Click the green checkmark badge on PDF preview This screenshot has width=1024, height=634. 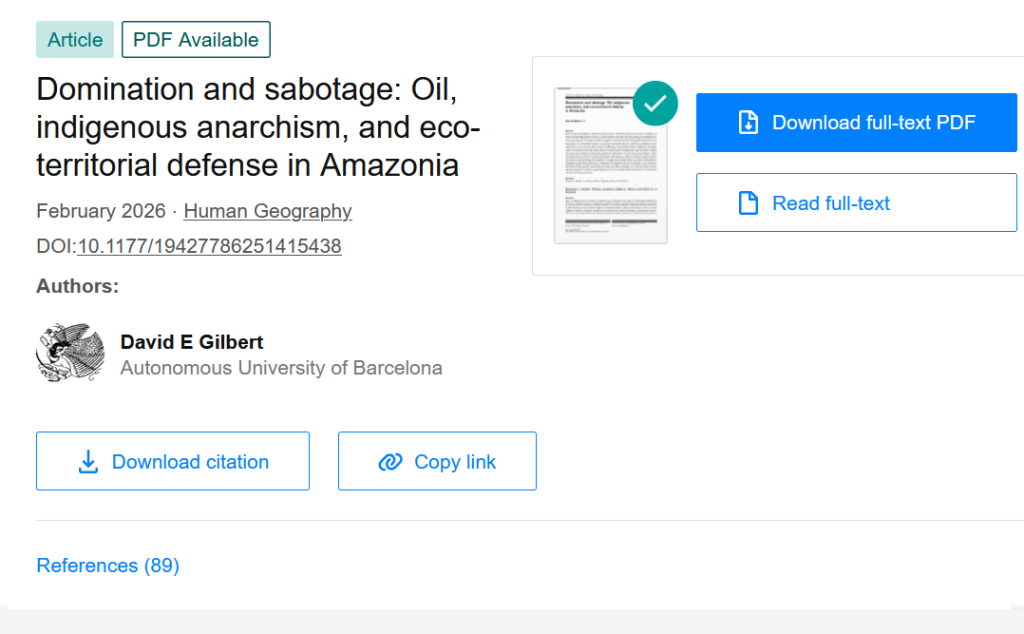pos(655,103)
